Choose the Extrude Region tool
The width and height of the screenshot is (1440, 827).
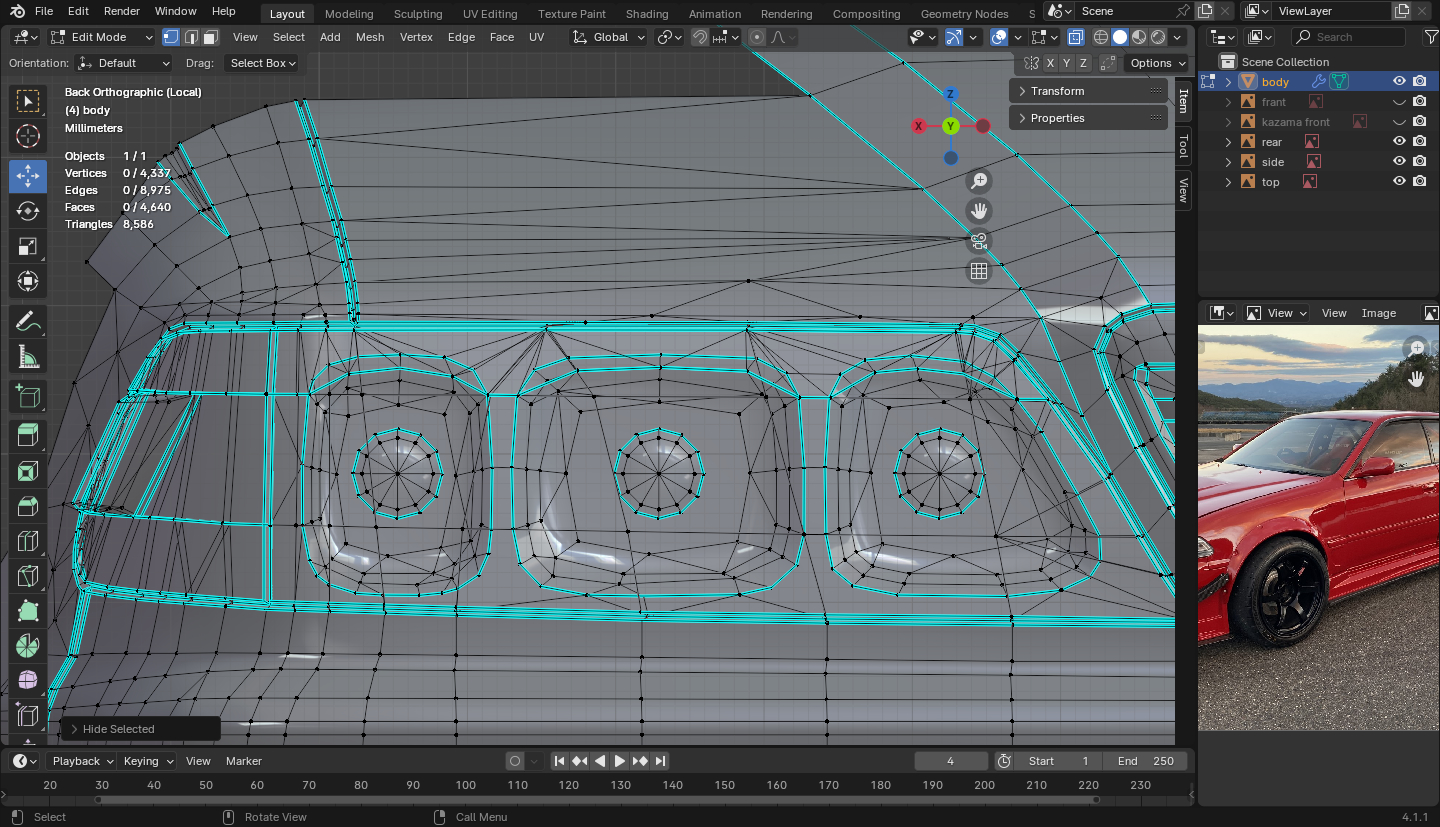point(28,435)
